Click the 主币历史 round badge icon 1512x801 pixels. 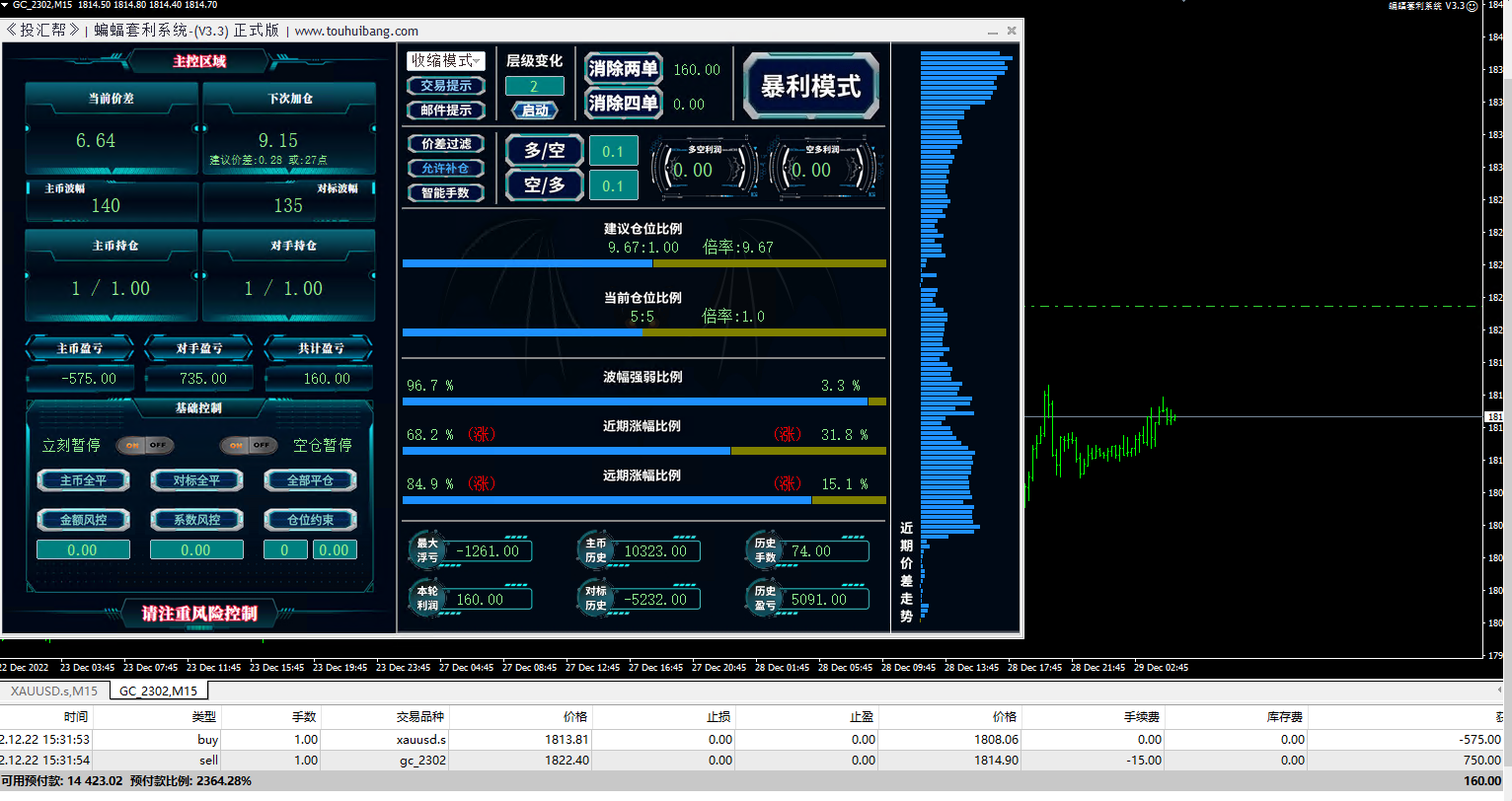point(595,550)
